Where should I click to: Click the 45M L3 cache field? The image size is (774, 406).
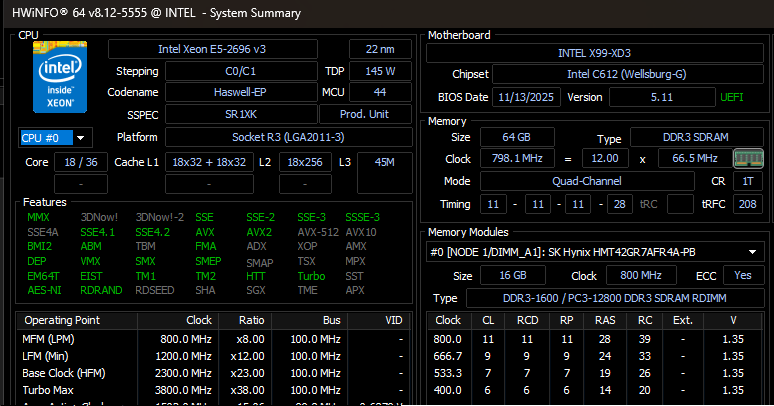pyautogui.click(x=383, y=162)
